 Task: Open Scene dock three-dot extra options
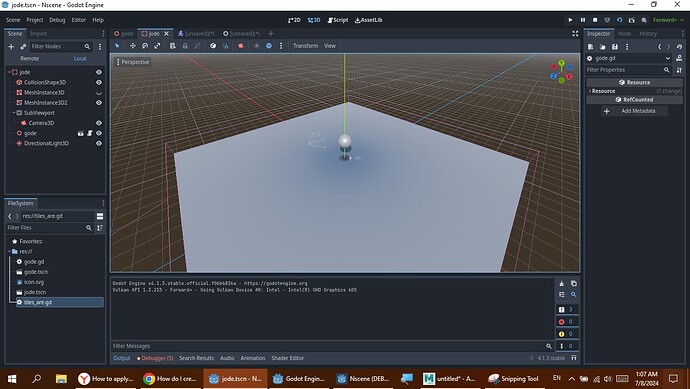[x=100, y=47]
